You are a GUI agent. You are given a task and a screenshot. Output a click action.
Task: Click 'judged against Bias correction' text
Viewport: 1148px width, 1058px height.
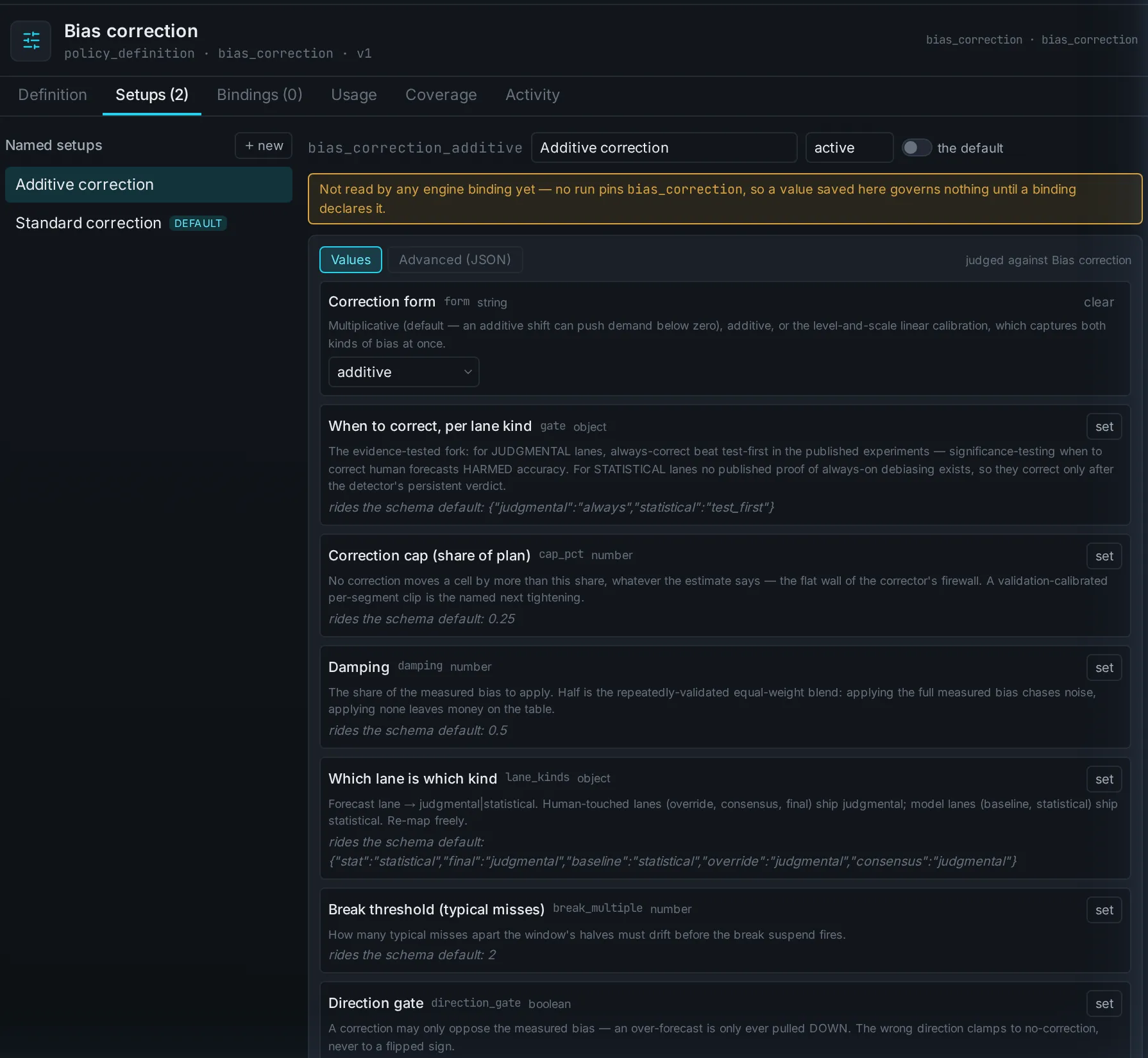[x=1048, y=260]
